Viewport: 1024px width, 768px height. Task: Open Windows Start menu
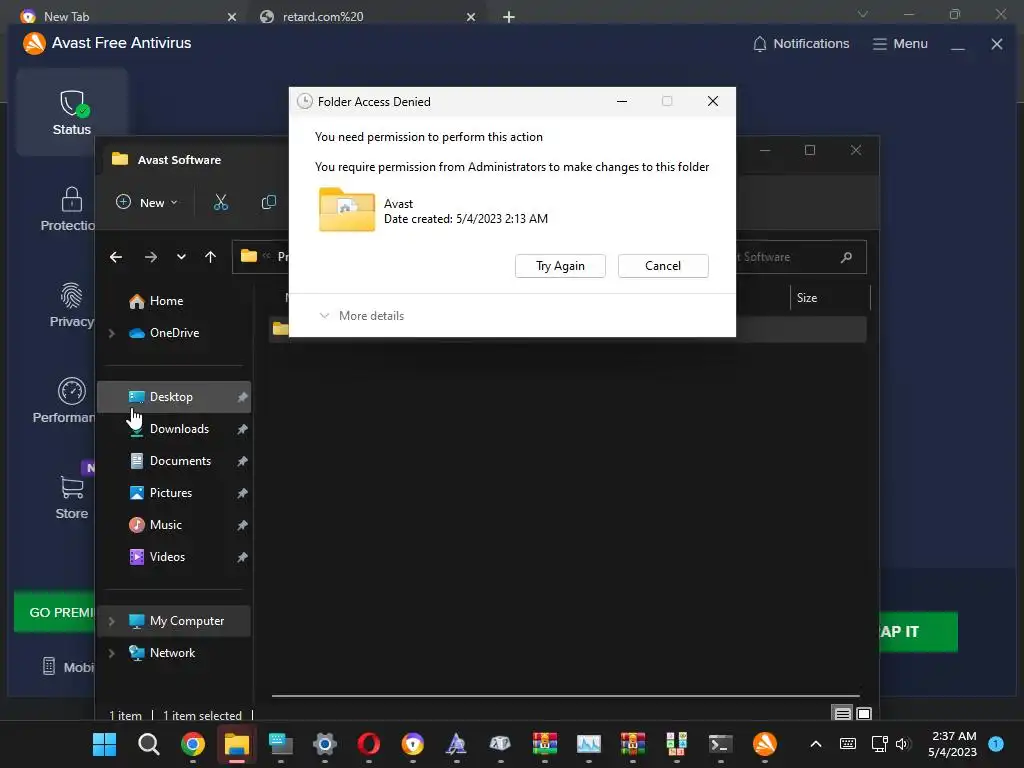(104, 744)
